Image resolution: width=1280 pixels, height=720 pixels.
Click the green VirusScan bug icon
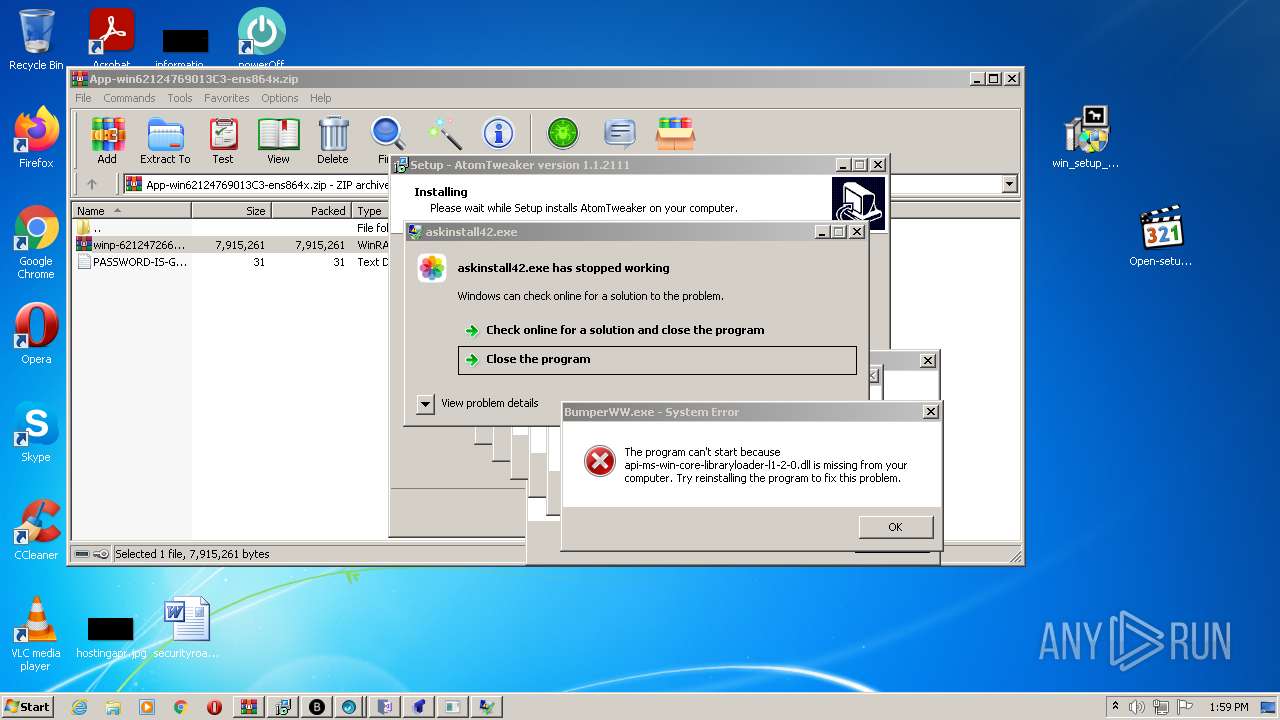click(x=563, y=134)
